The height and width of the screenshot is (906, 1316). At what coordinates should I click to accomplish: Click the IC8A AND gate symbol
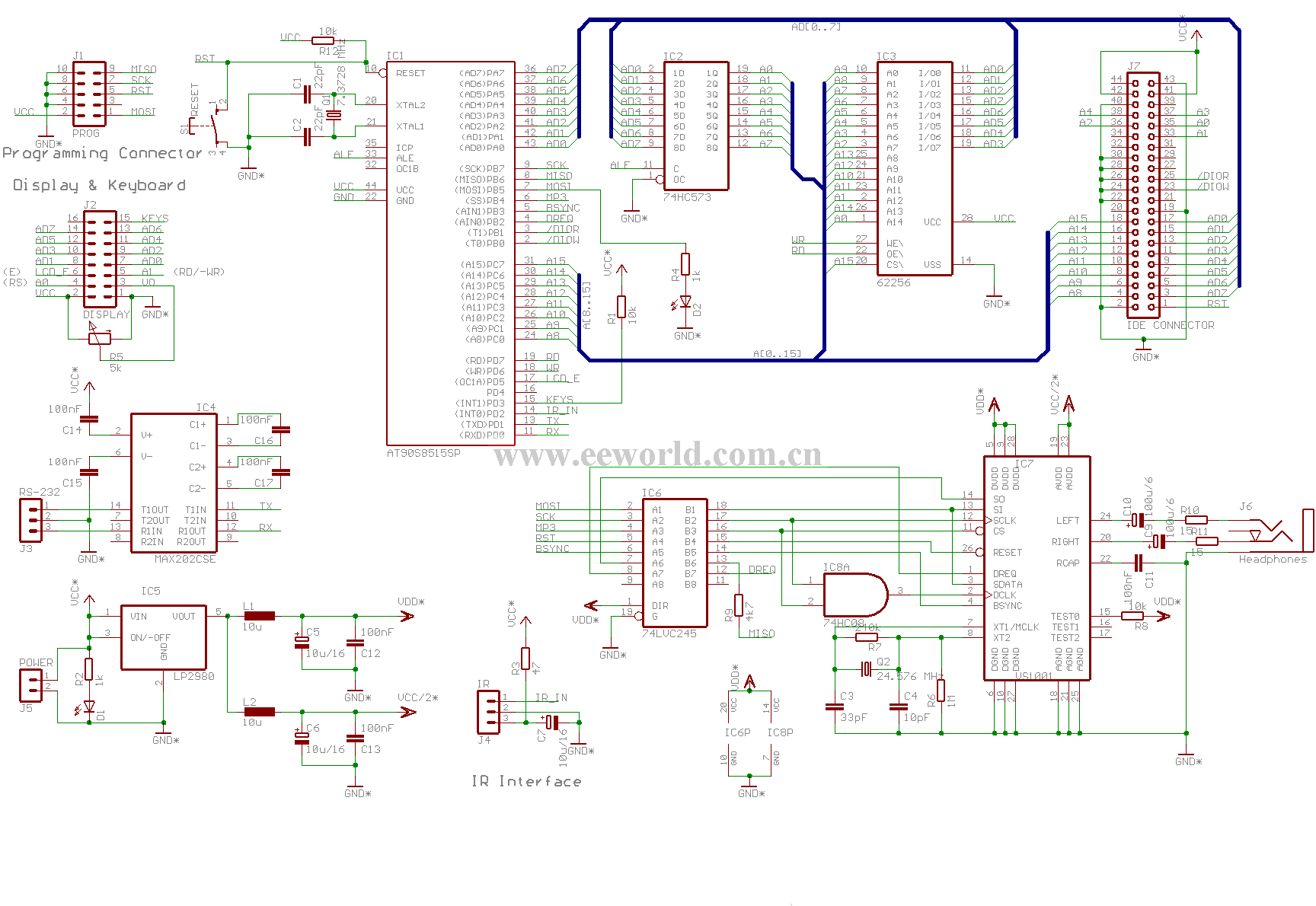(x=855, y=595)
